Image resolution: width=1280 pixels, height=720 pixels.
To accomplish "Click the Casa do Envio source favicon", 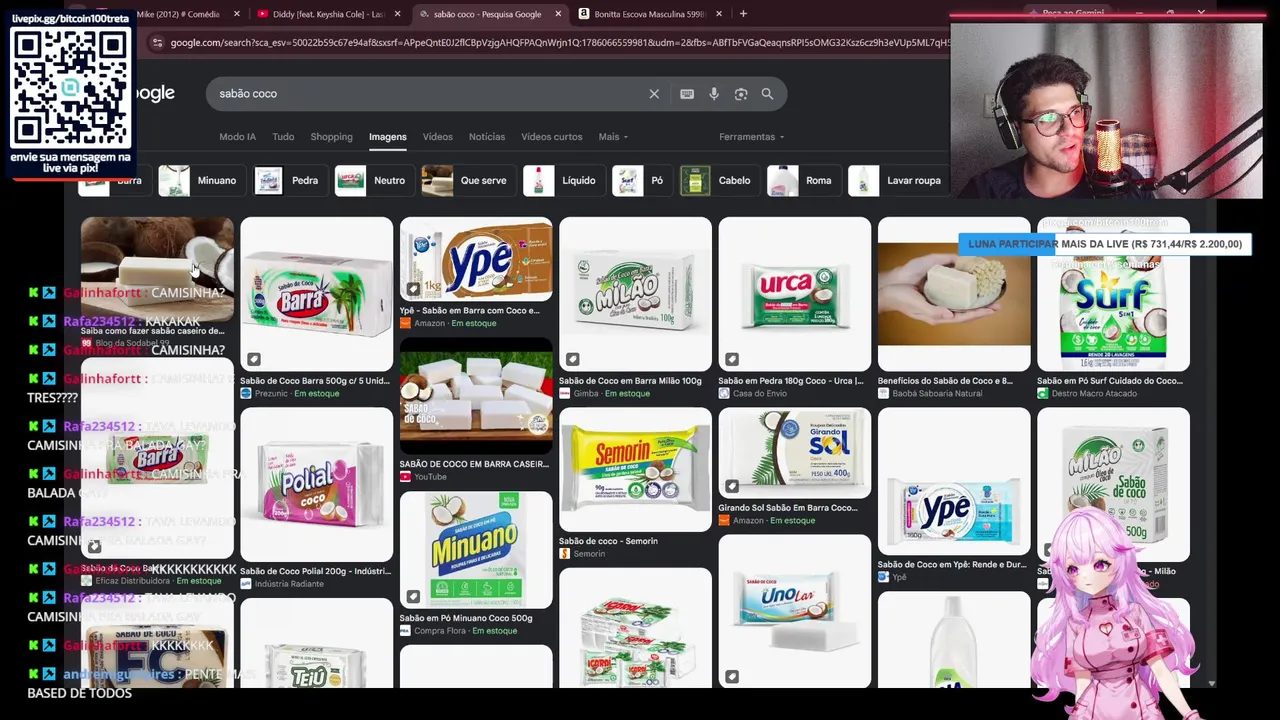I will 724,394.
